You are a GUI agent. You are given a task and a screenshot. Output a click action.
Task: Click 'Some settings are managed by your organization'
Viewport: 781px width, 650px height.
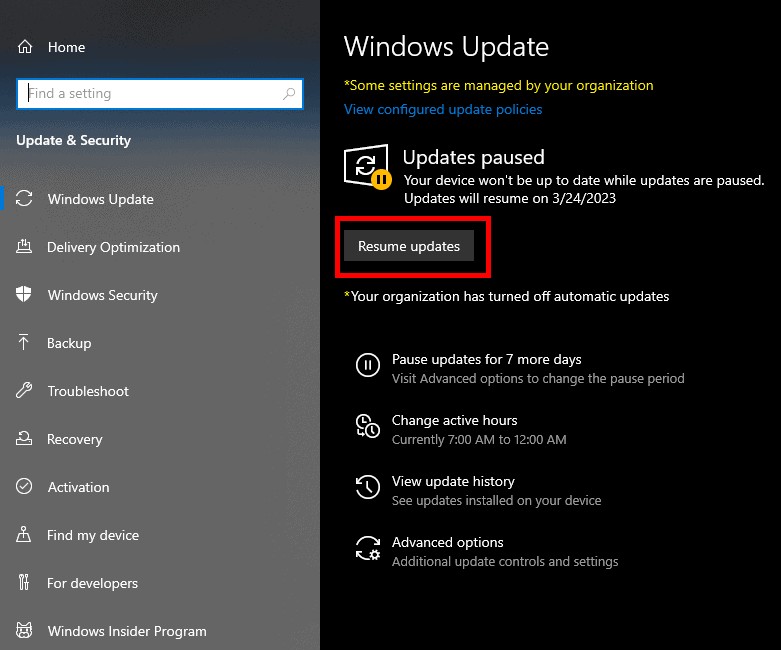[x=499, y=85]
